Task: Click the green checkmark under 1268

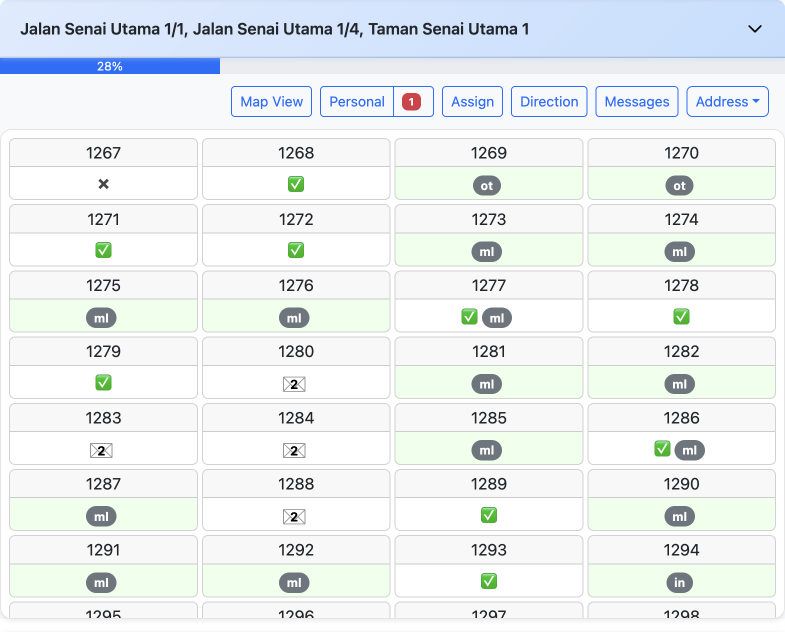Action: coord(296,184)
